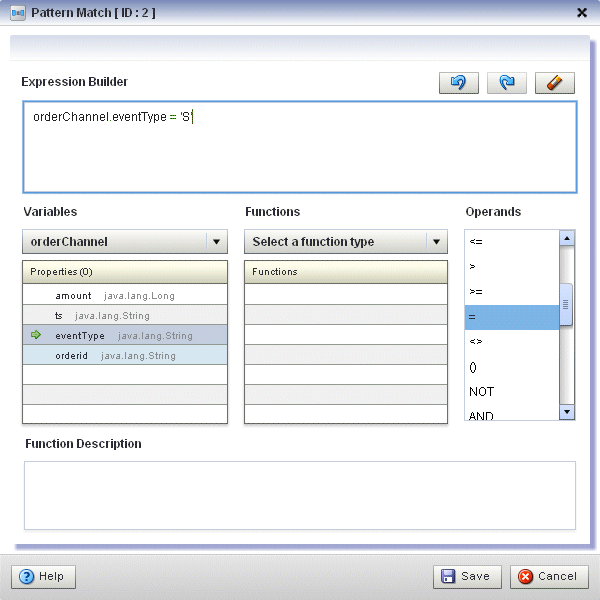The image size is (600, 600).
Task: Click the Pattern Match dialog title icon
Action: 18,13
